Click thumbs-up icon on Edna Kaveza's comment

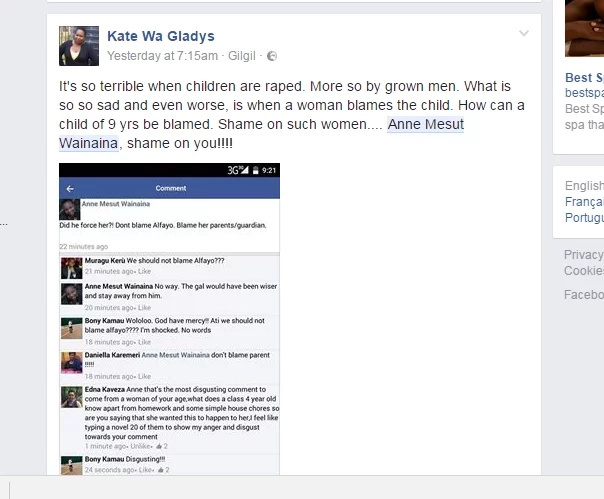[x=159, y=446]
